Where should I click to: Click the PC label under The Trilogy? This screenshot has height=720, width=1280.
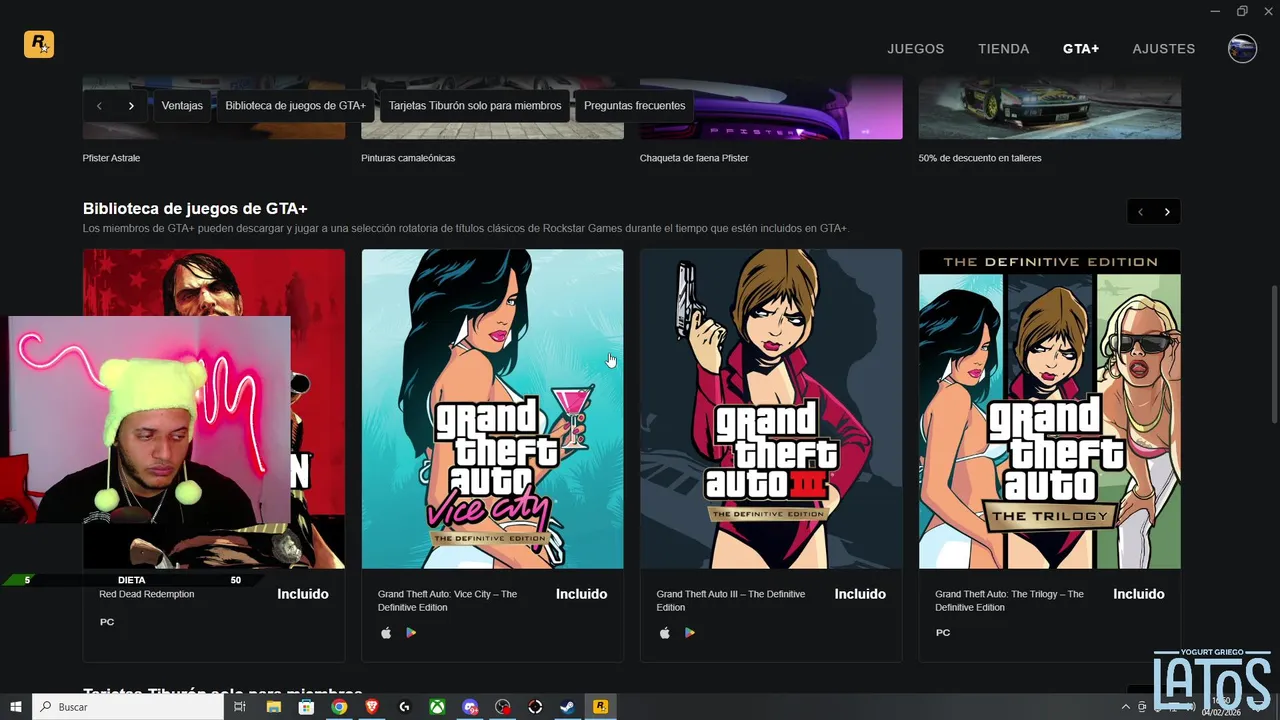coord(943,633)
